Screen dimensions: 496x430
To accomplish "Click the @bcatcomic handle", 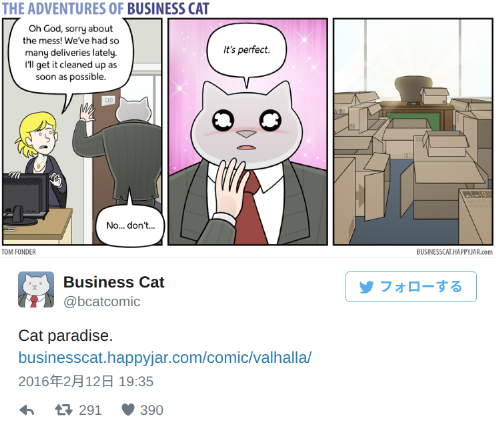I will [102, 301].
